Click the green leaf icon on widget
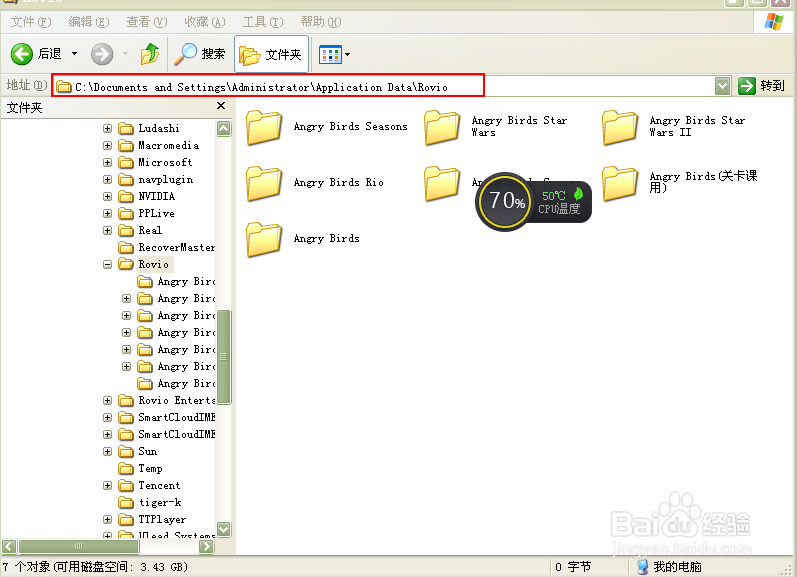 click(x=578, y=194)
